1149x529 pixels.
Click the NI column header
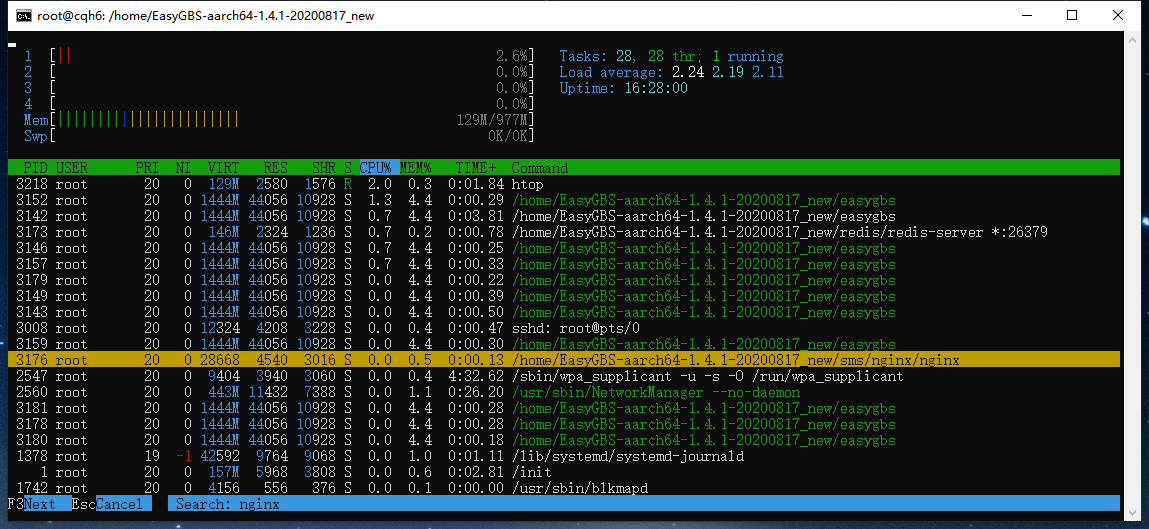click(183, 168)
